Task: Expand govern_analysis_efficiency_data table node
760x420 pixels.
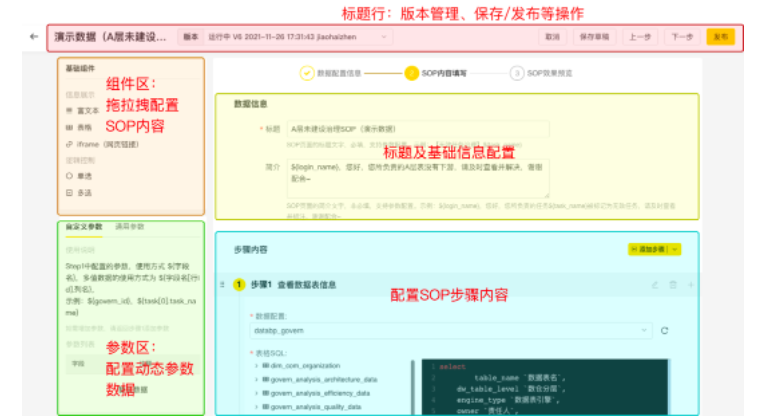Action: click(x=256, y=393)
